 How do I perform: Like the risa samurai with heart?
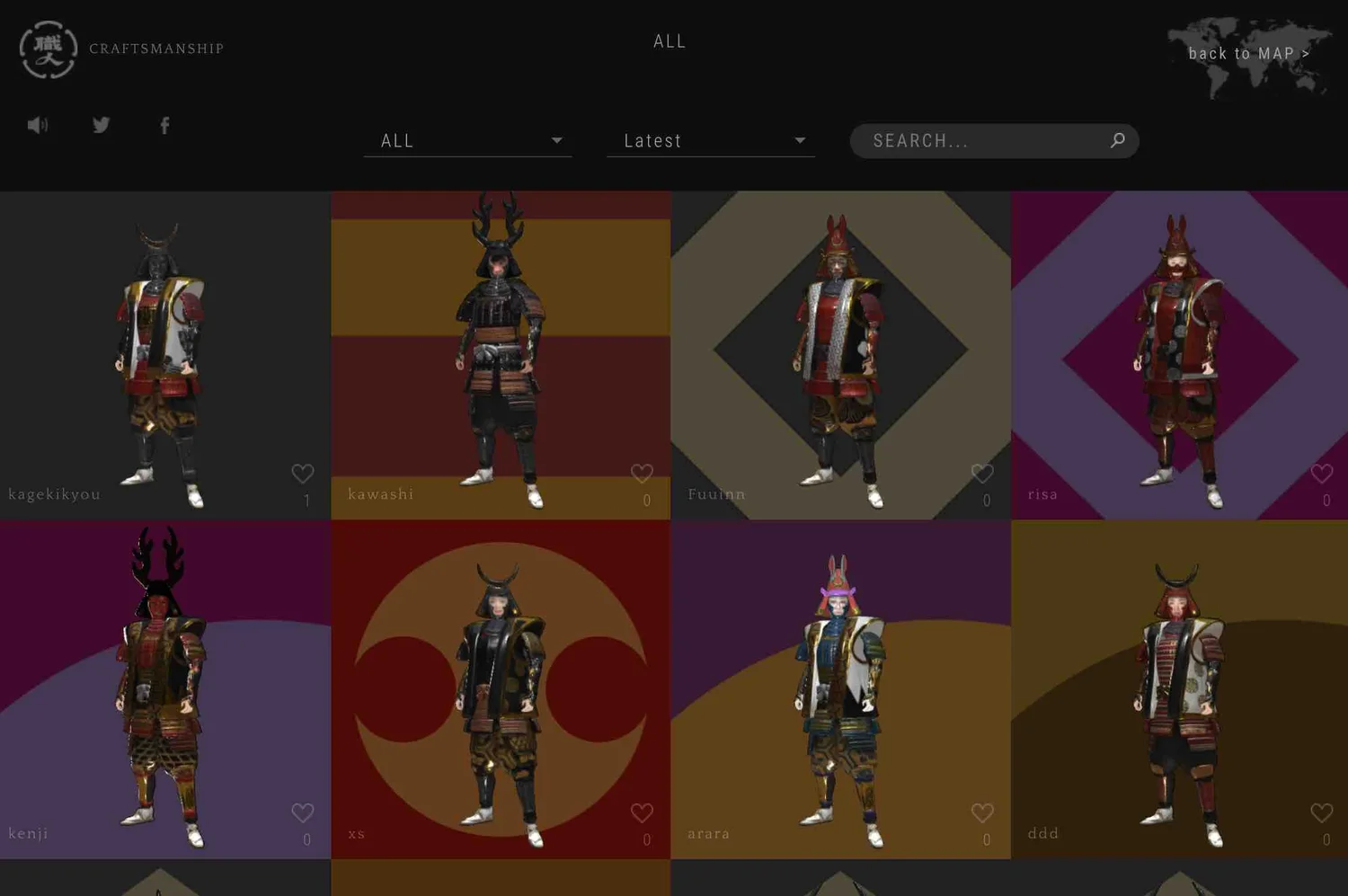click(1322, 473)
